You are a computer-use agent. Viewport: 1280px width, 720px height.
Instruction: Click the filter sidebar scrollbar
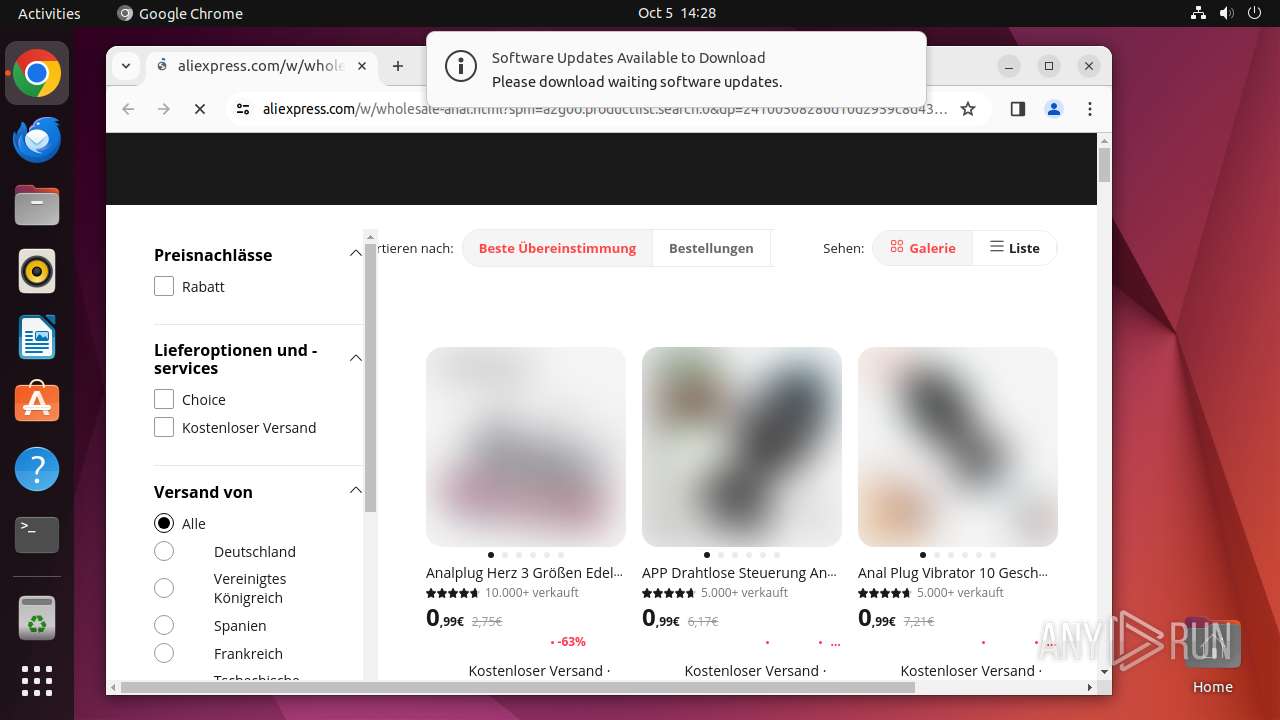click(x=370, y=377)
